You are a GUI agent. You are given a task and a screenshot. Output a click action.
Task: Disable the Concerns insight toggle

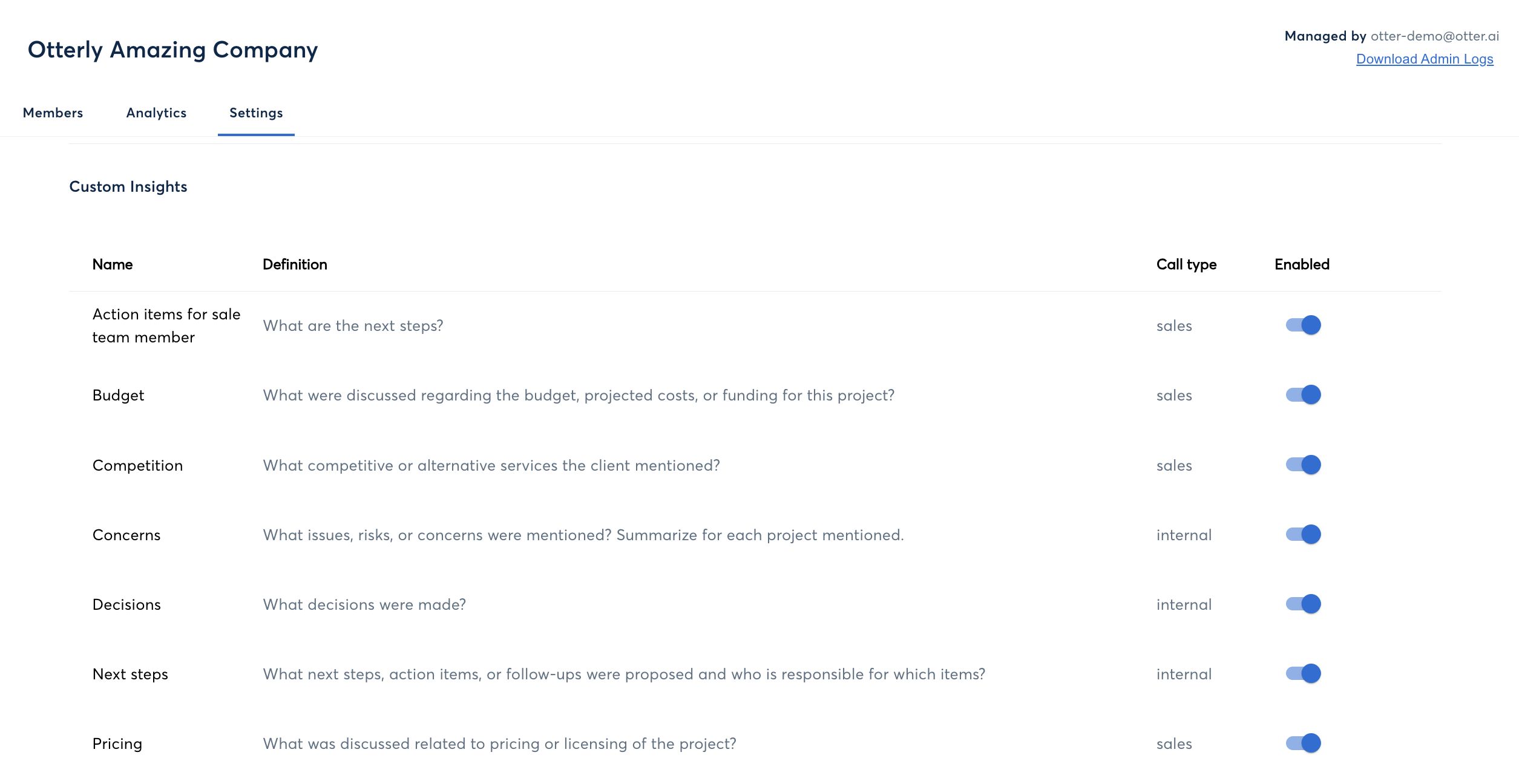[x=1304, y=535]
